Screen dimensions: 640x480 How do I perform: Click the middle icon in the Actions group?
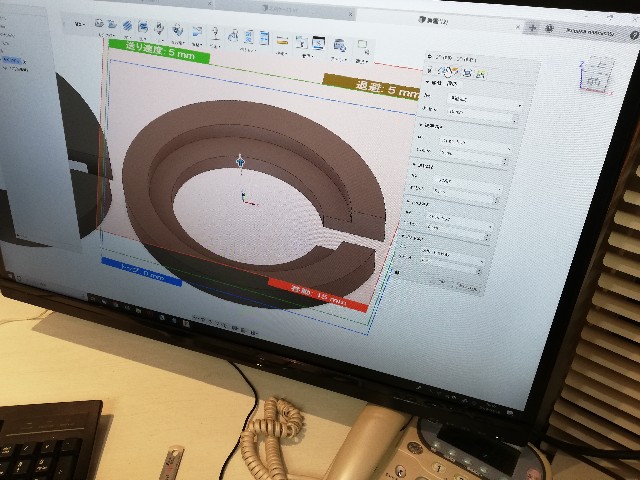[249, 37]
